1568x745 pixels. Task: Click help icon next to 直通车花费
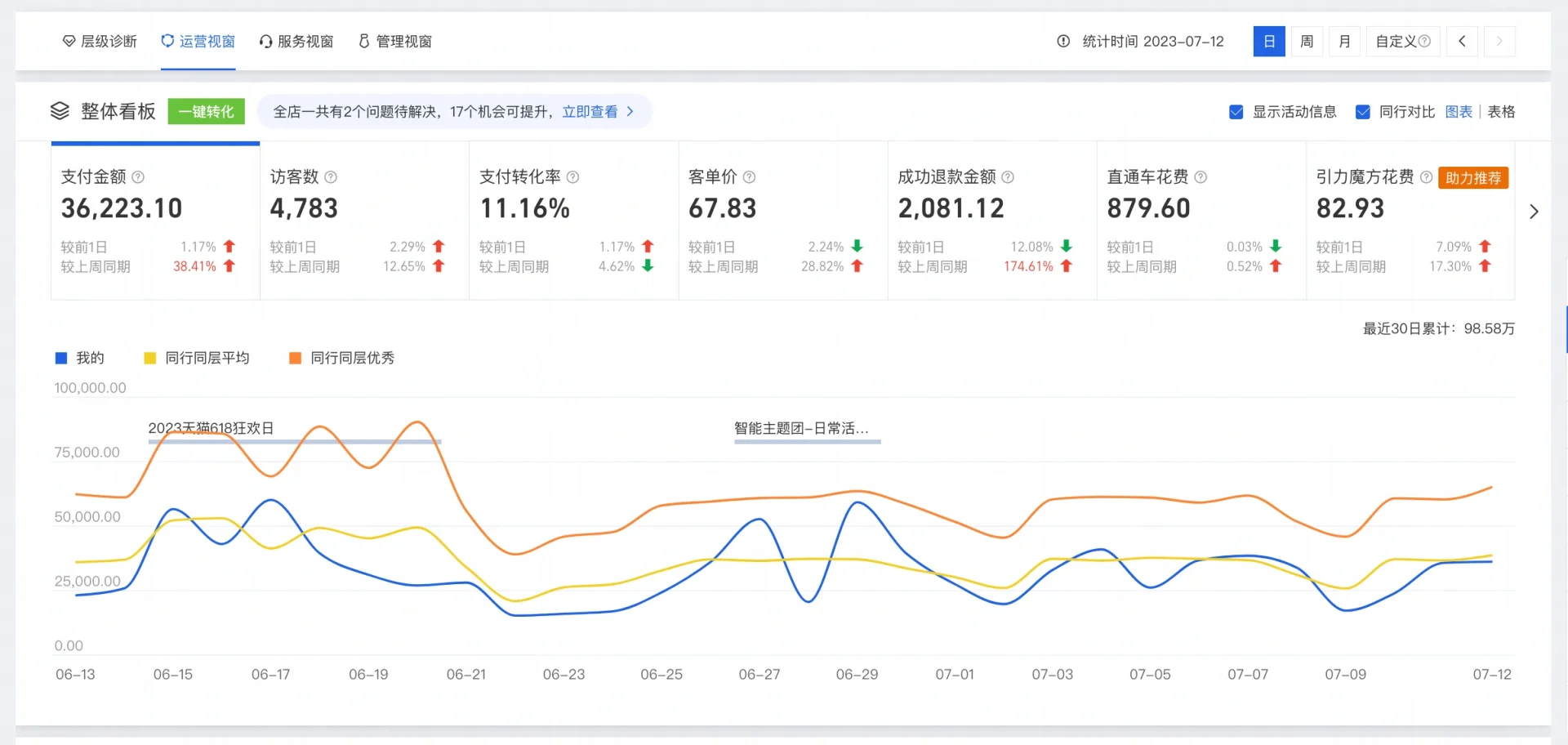[x=1200, y=176]
